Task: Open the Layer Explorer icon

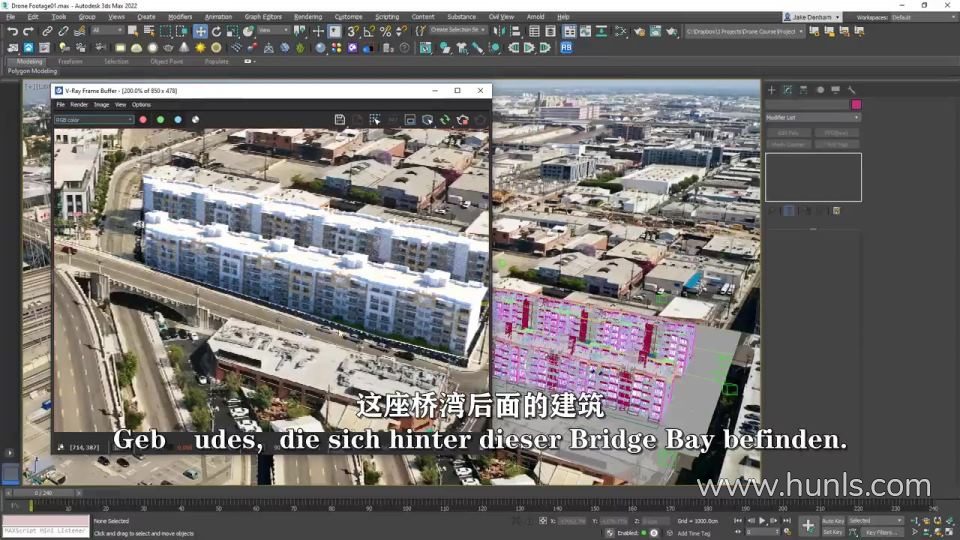Action: click(x=550, y=31)
